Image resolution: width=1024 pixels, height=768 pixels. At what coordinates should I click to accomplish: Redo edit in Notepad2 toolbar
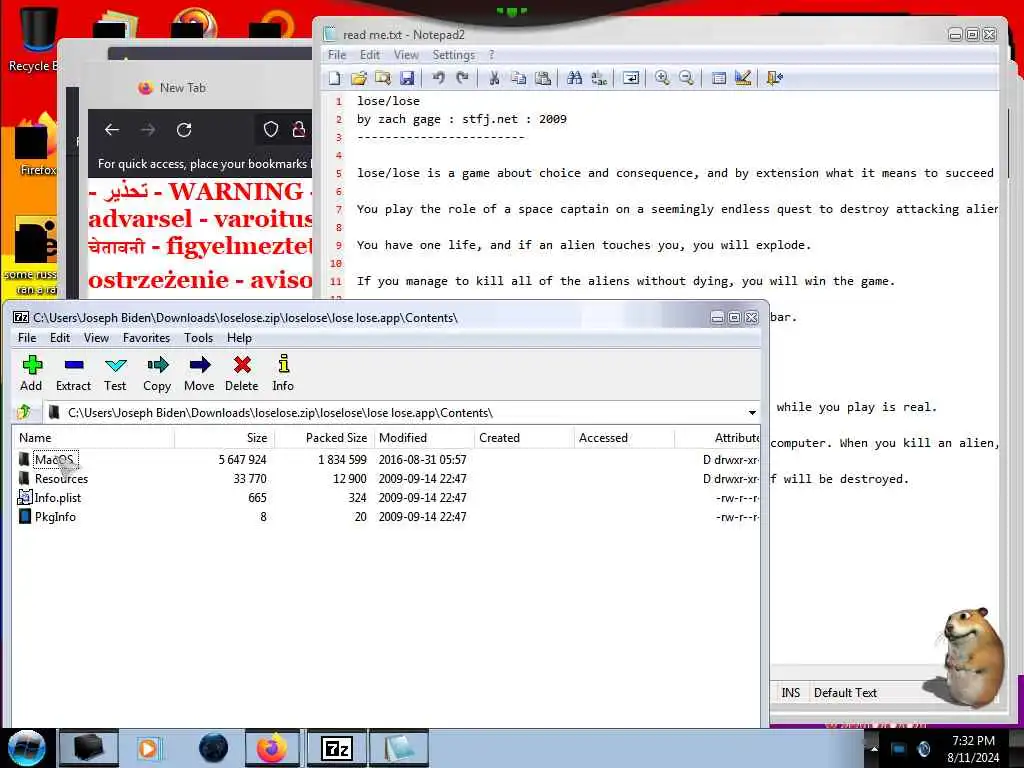462,78
